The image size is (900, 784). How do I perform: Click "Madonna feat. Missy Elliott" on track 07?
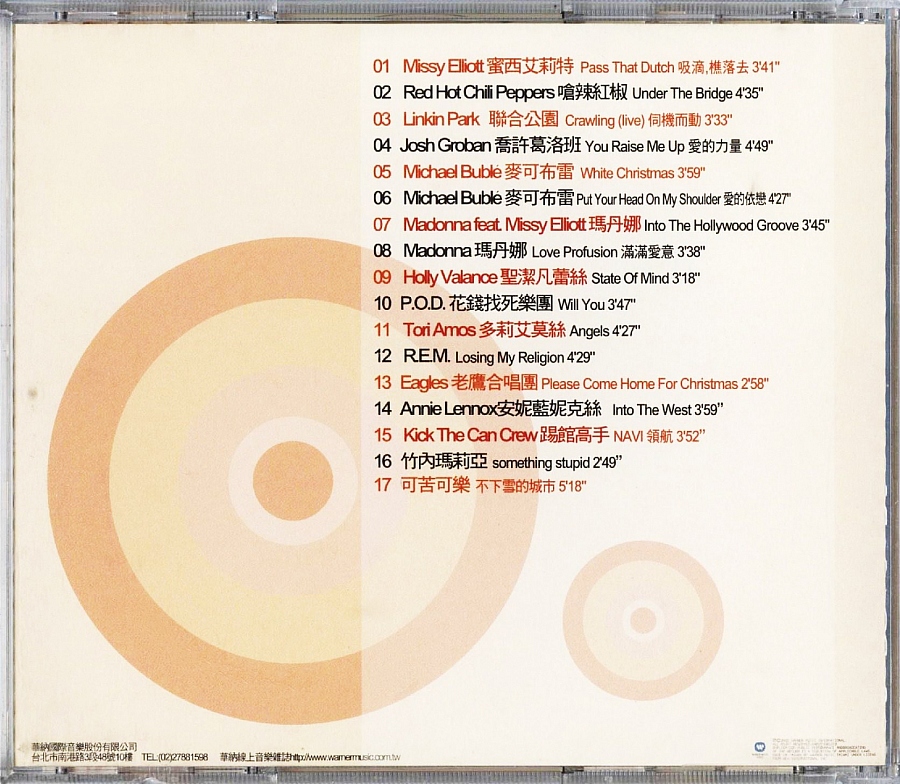coord(494,225)
